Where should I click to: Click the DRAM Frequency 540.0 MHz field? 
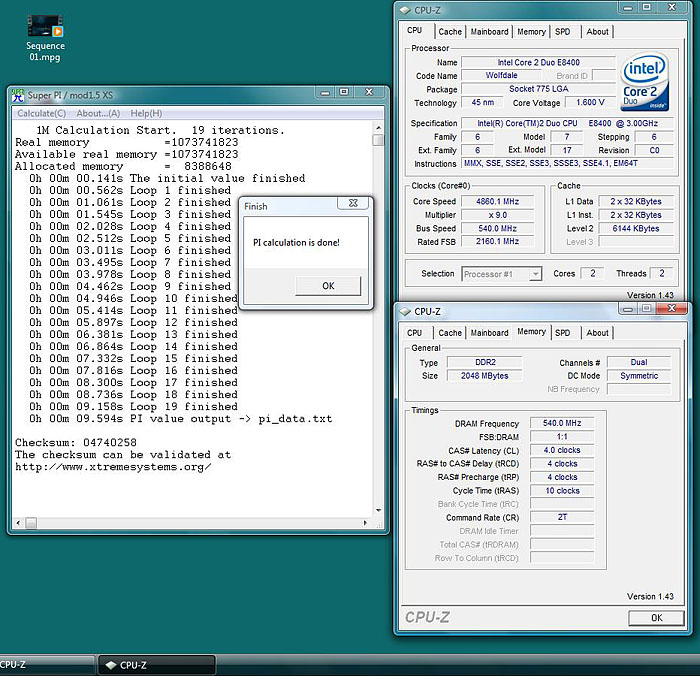pyautogui.click(x=562, y=423)
